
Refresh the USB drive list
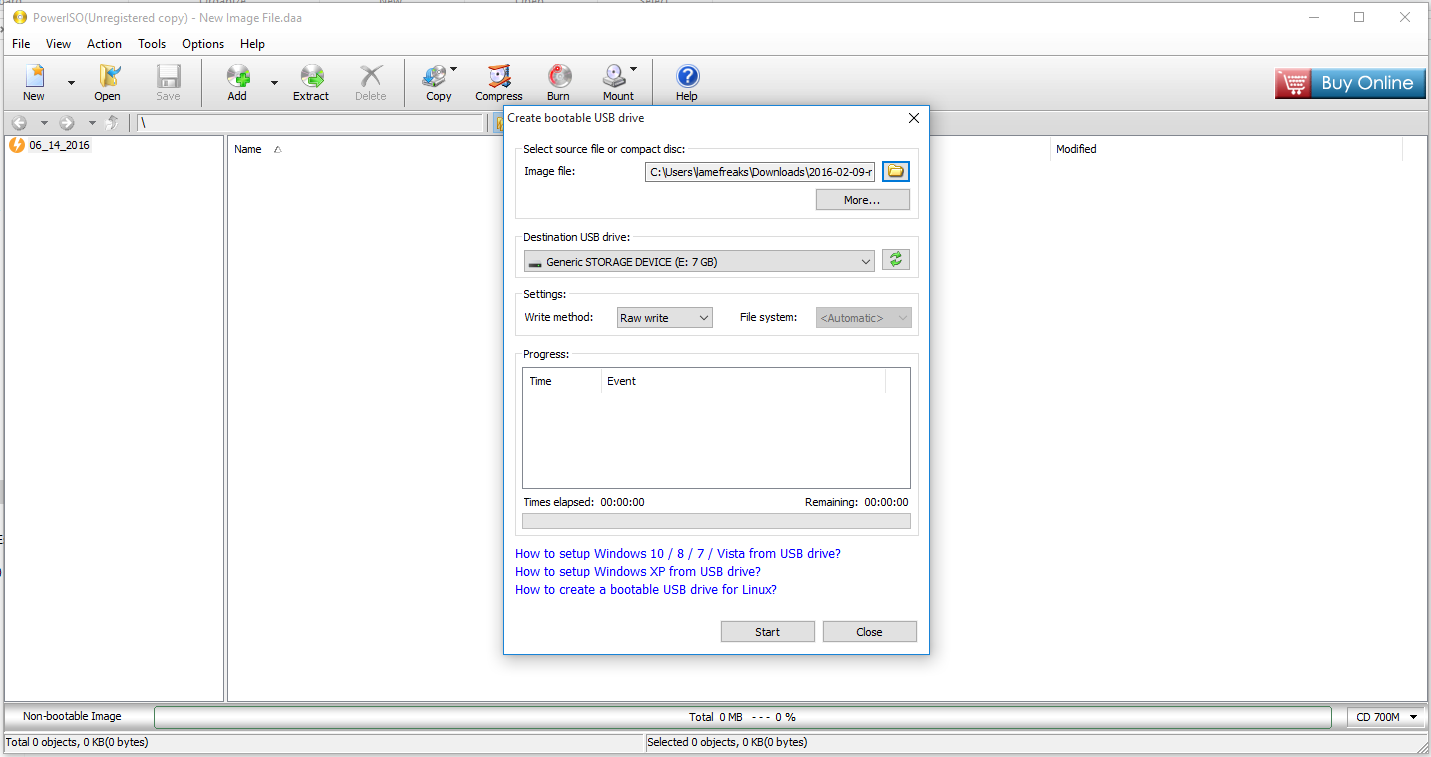[895, 259]
